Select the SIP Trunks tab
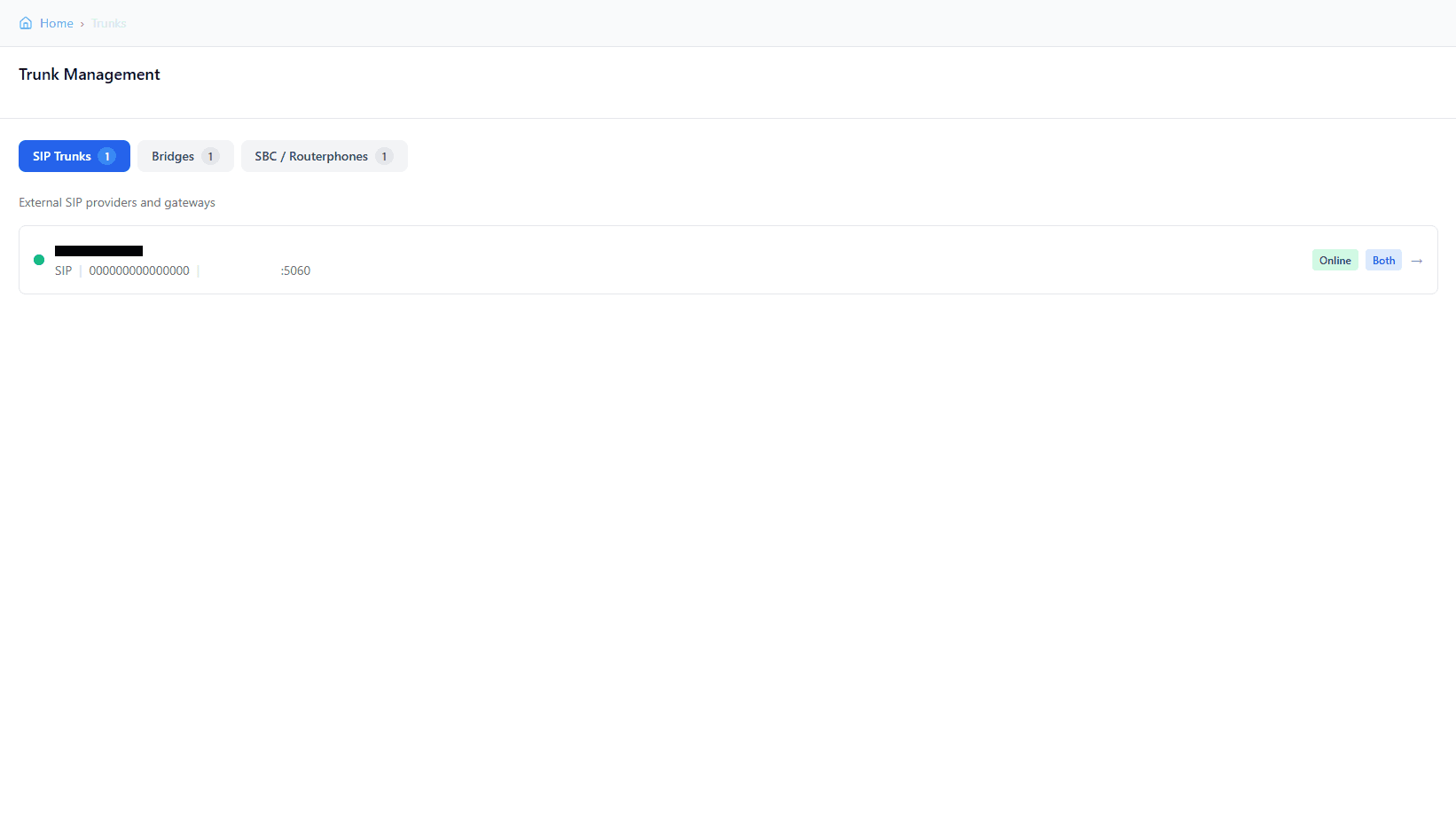The image size is (1456, 838). [x=74, y=156]
